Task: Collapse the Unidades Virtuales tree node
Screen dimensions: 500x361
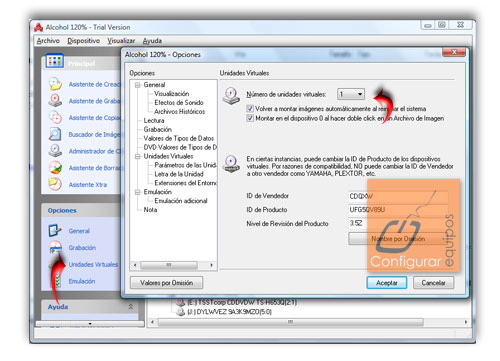Action: (137, 156)
